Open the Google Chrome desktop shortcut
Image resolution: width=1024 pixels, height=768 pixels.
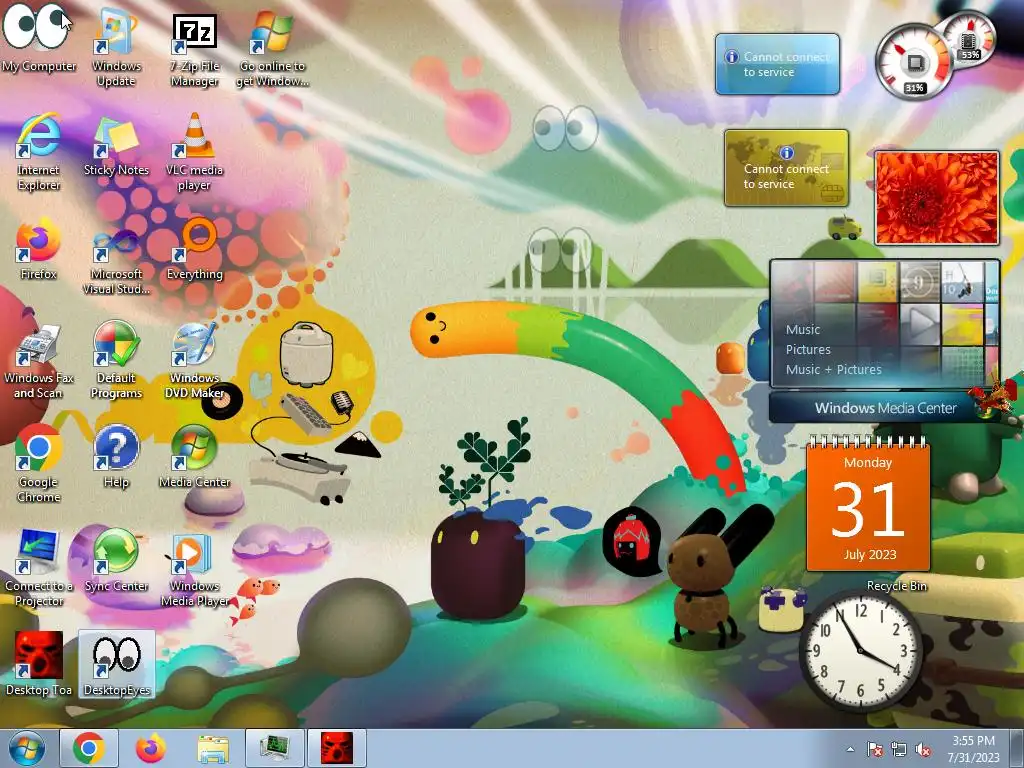[x=38, y=464]
